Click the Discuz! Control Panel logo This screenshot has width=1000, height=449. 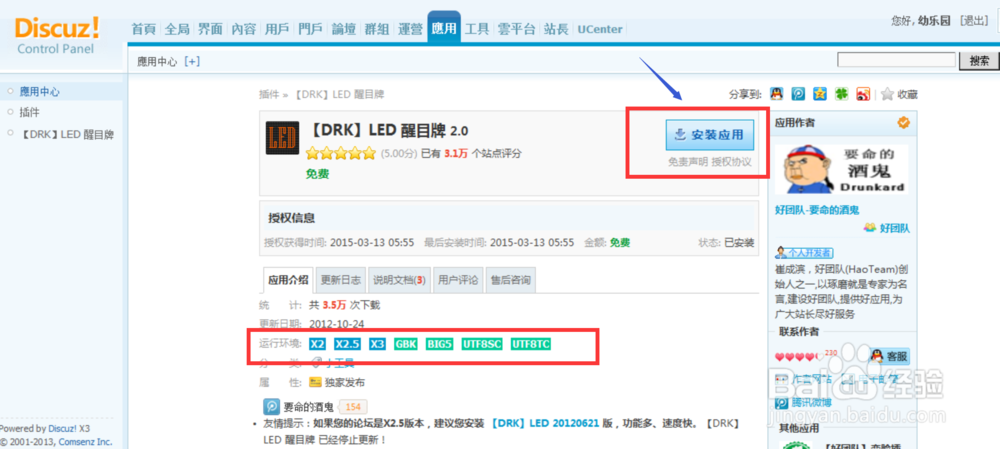[x=57, y=35]
